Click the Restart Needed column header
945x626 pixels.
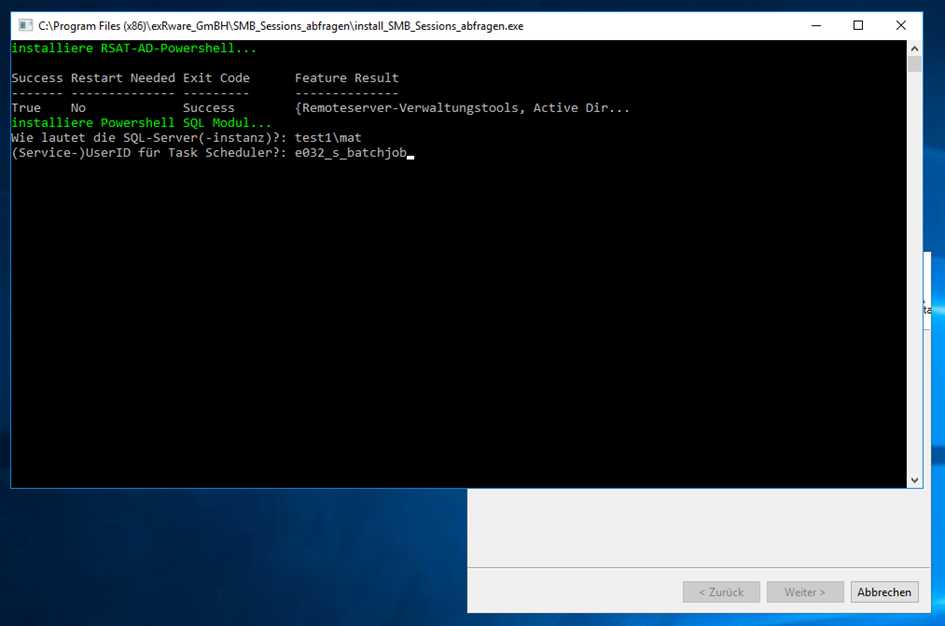coord(123,78)
